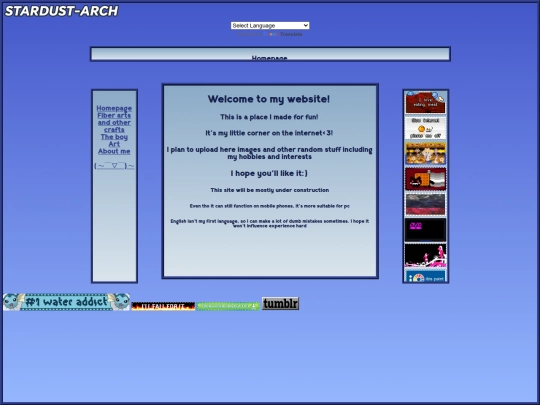Click the Google Translate credit text
The width and height of the screenshot is (540, 405).
270,34
